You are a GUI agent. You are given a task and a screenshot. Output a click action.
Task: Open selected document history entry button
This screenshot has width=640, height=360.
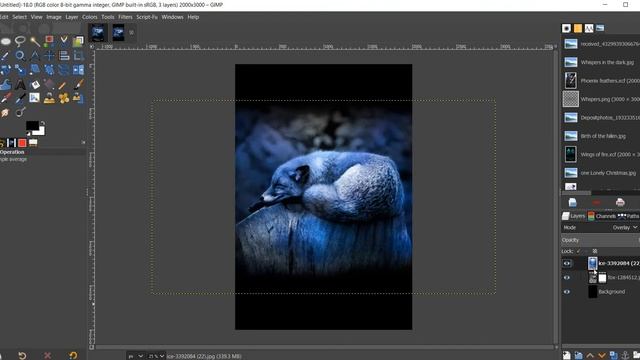[x=572, y=202]
